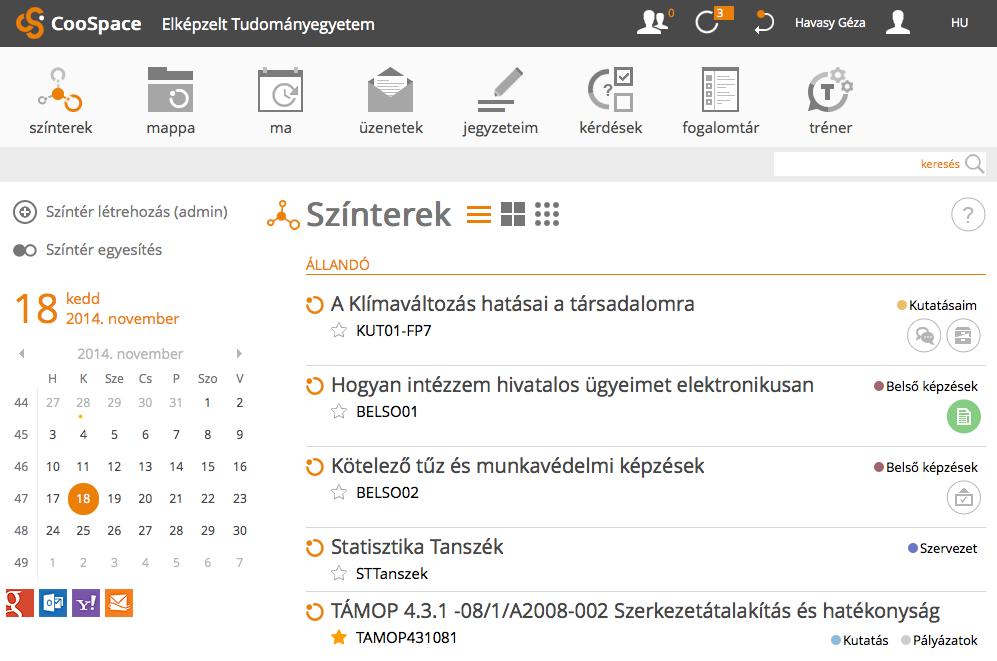Click Színtér egyesítés toggle
The height and width of the screenshot is (661, 997).
pyautogui.click(x=88, y=250)
